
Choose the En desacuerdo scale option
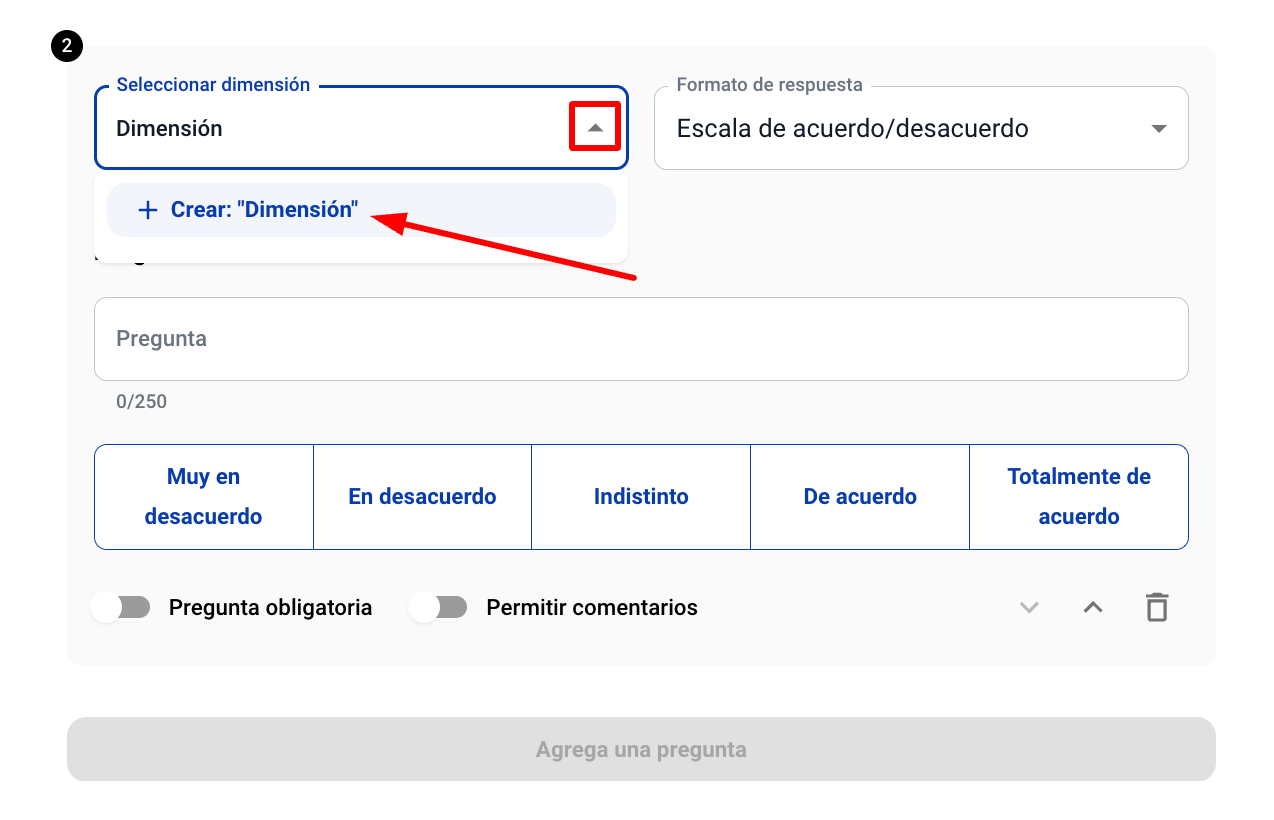(x=422, y=497)
